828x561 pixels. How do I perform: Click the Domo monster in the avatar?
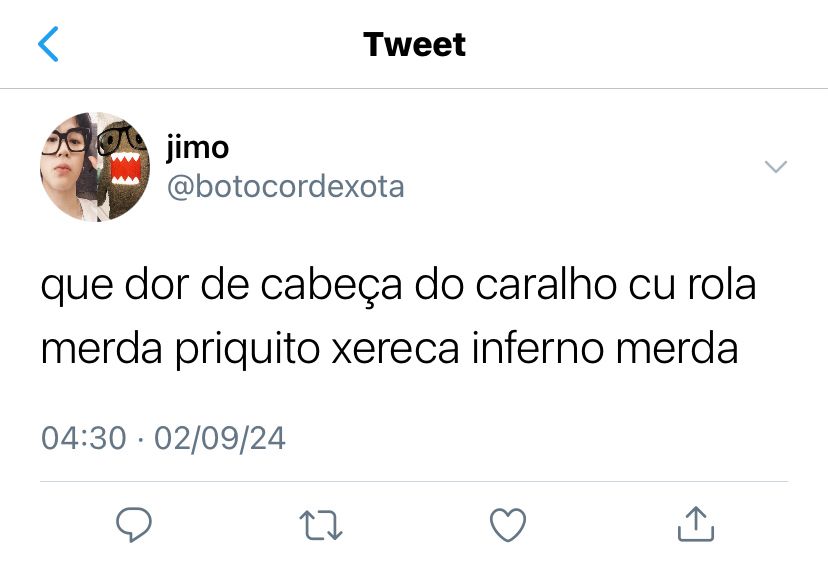pos(123,168)
